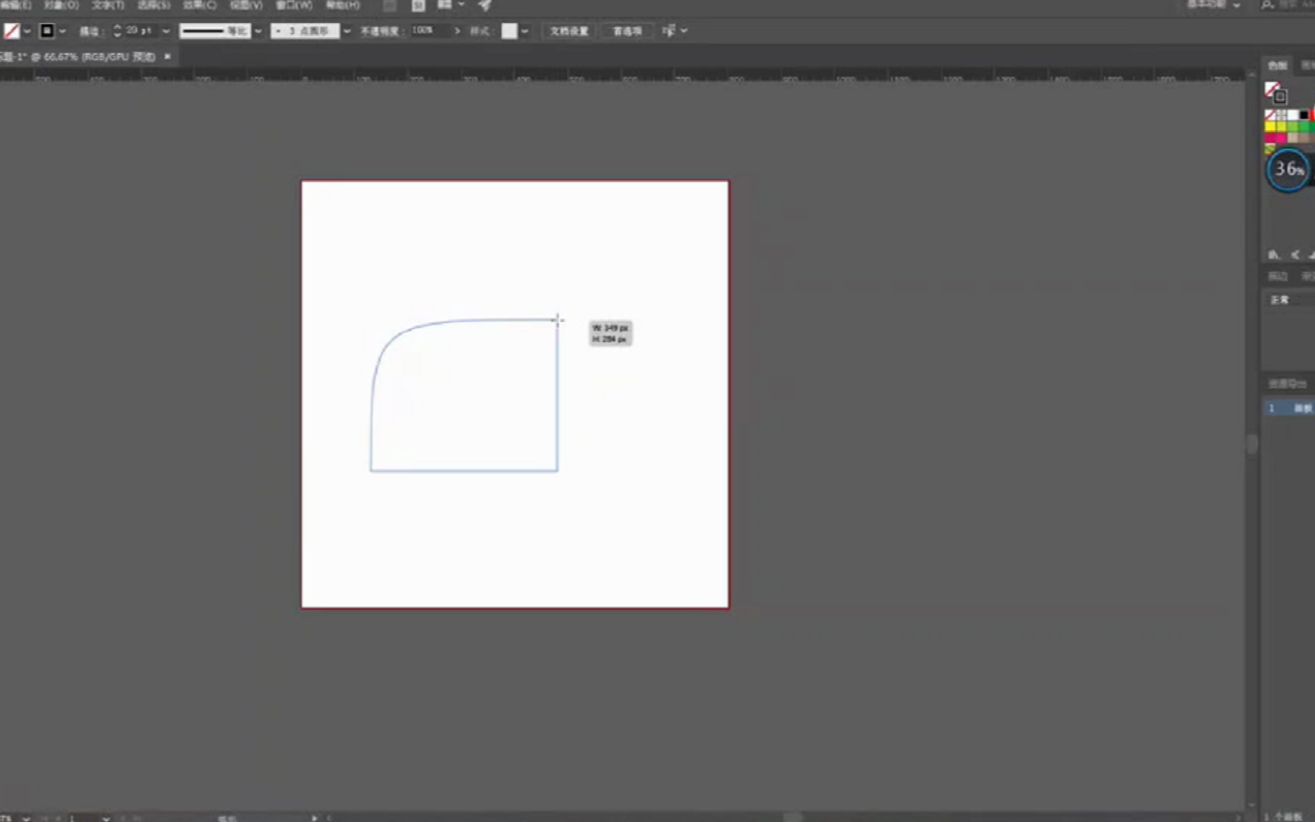Click the drawn rounded-corner shape on the artboard
Screen dimensions: 1315x822
(464, 395)
